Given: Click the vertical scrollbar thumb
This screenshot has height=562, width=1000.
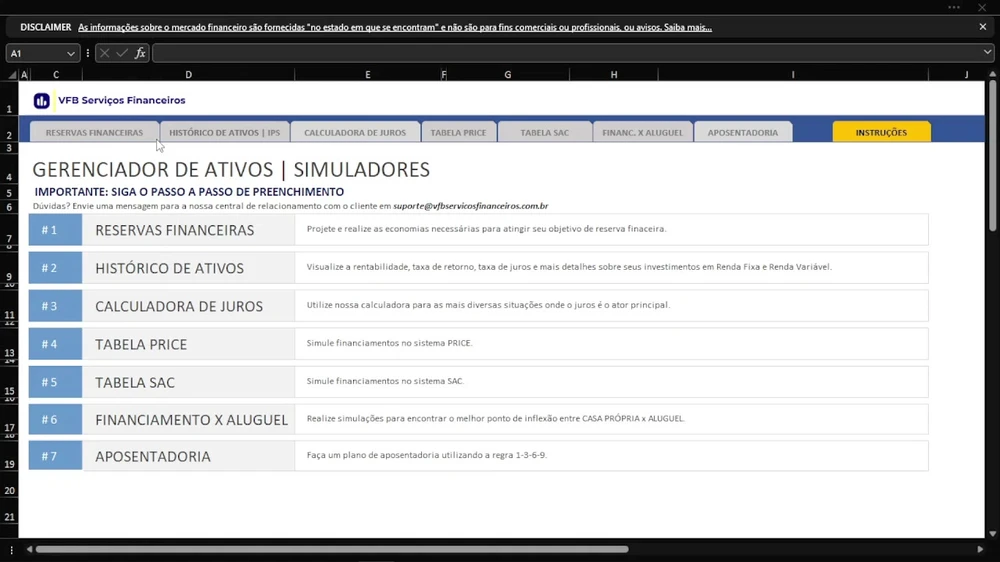Looking at the screenshot, I should [x=992, y=155].
